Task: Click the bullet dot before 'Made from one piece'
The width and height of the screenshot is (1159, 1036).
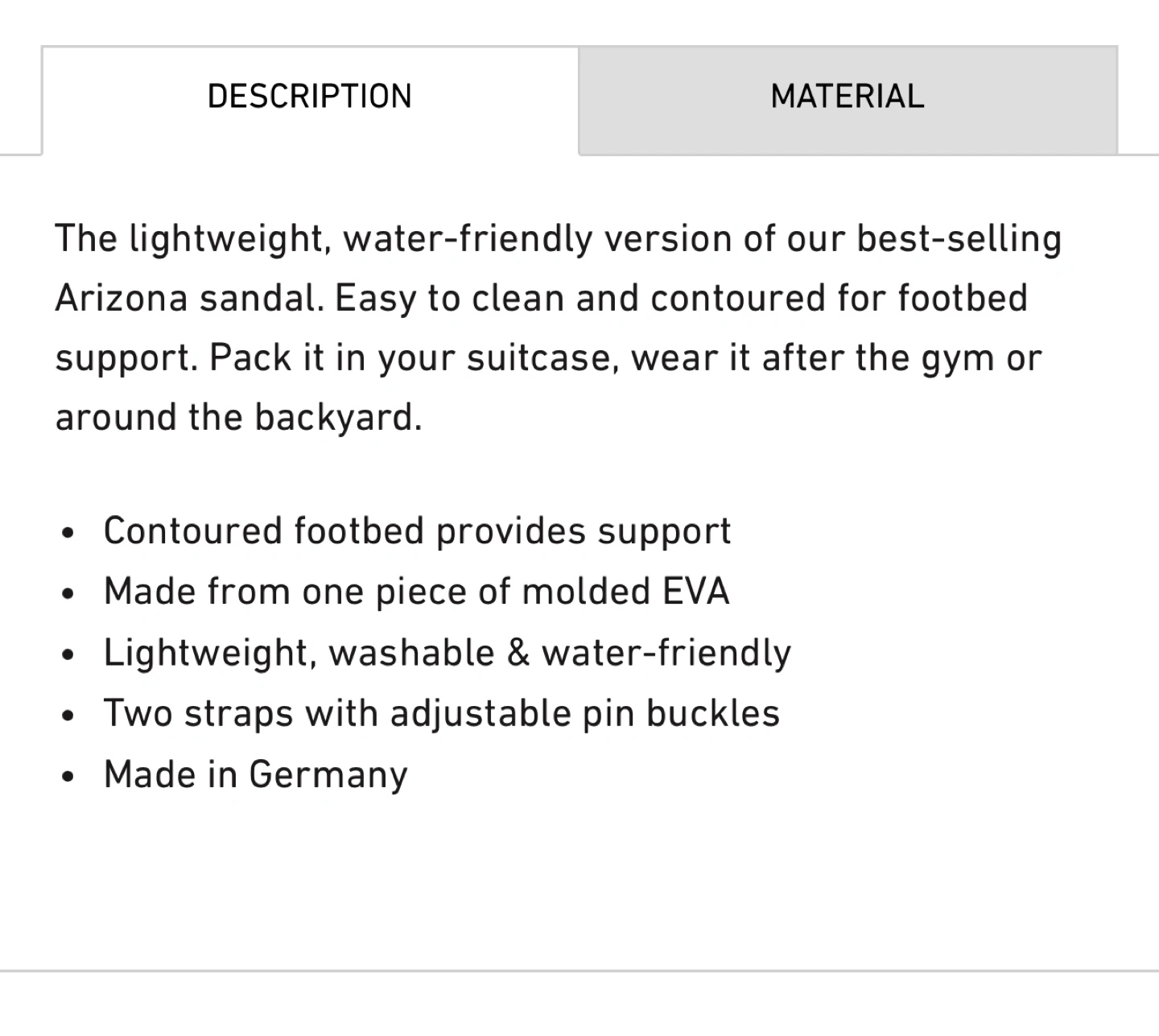Action: [68, 594]
